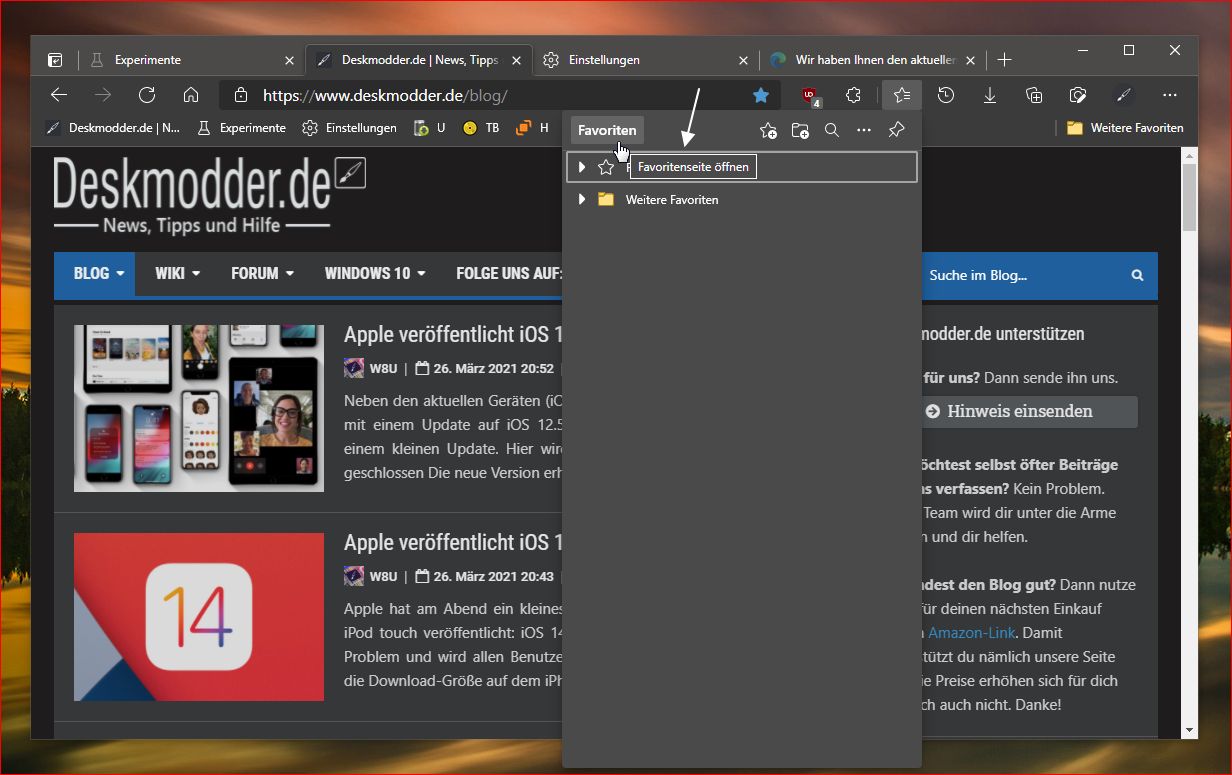Open the H bookmark
This screenshot has width=1232, height=775.
(x=532, y=128)
